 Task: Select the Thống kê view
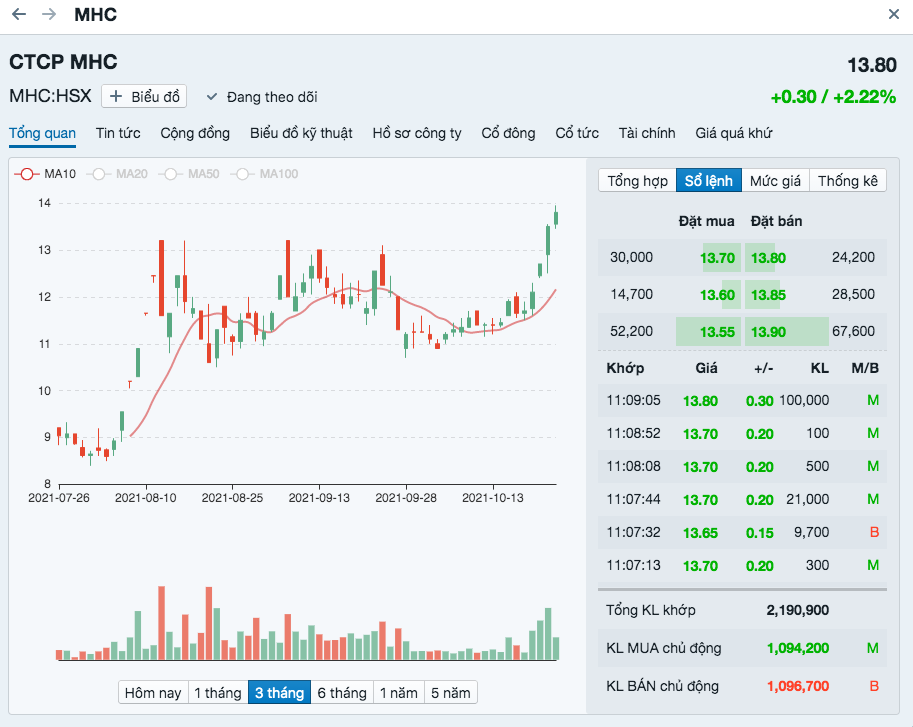click(x=848, y=180)
